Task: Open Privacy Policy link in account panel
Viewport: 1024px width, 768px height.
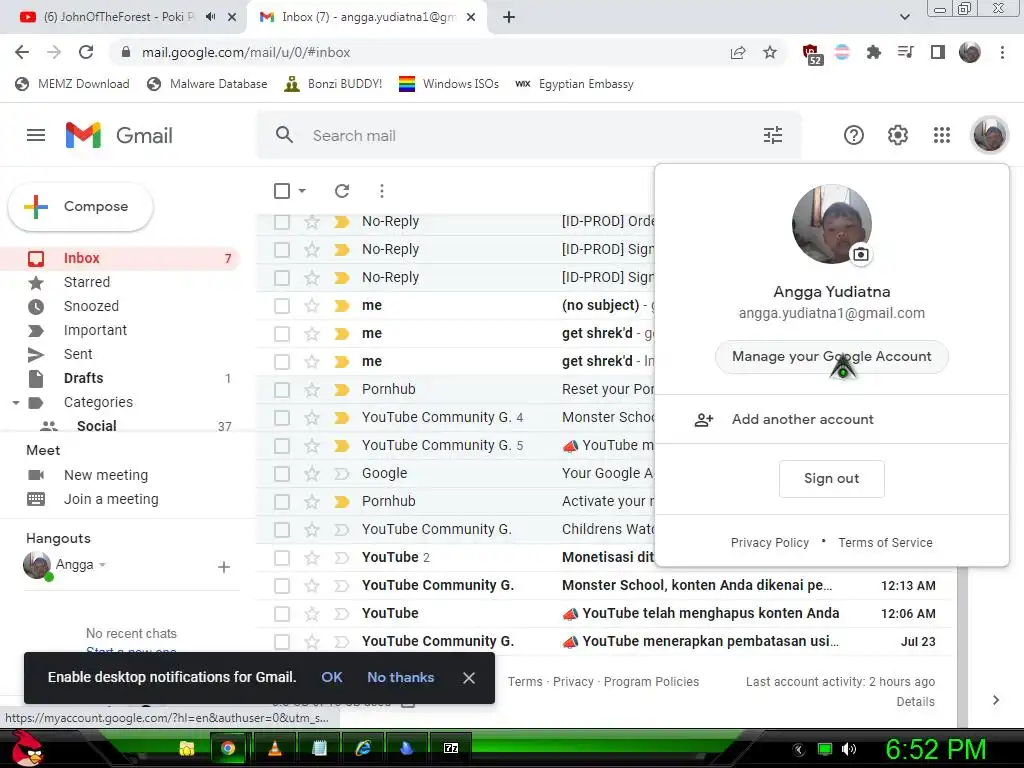Action: [769, 543]
